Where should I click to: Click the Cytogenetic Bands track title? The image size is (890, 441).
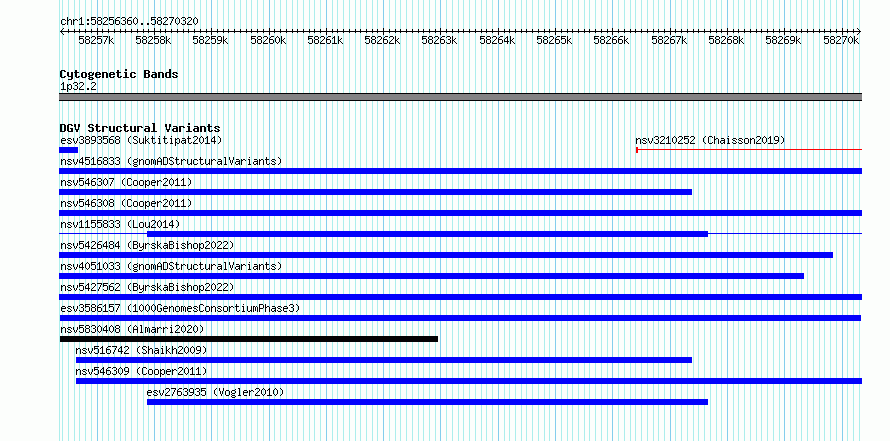pos(119,74)
